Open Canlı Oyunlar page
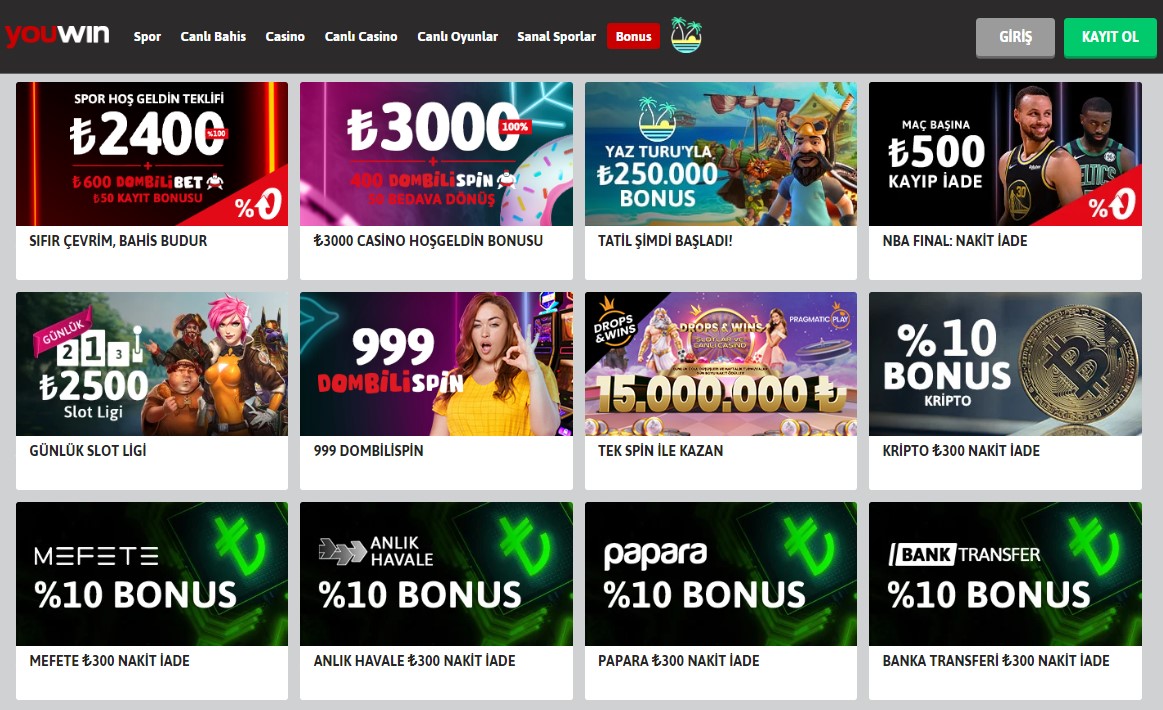 (457, 36)
